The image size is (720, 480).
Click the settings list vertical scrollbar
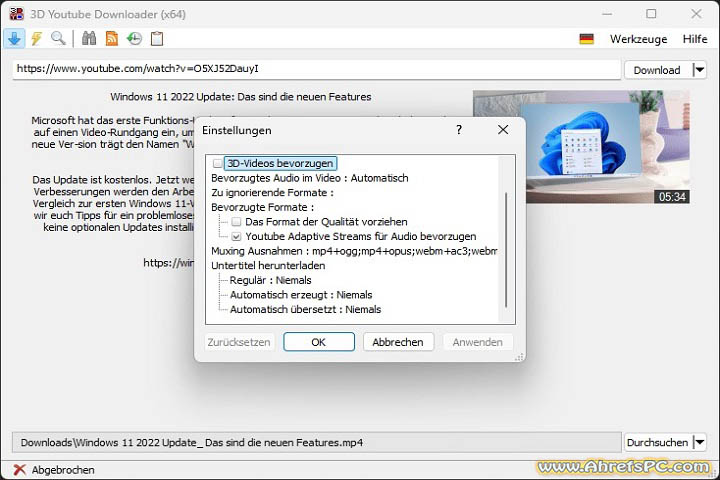[x=506, y=250]
